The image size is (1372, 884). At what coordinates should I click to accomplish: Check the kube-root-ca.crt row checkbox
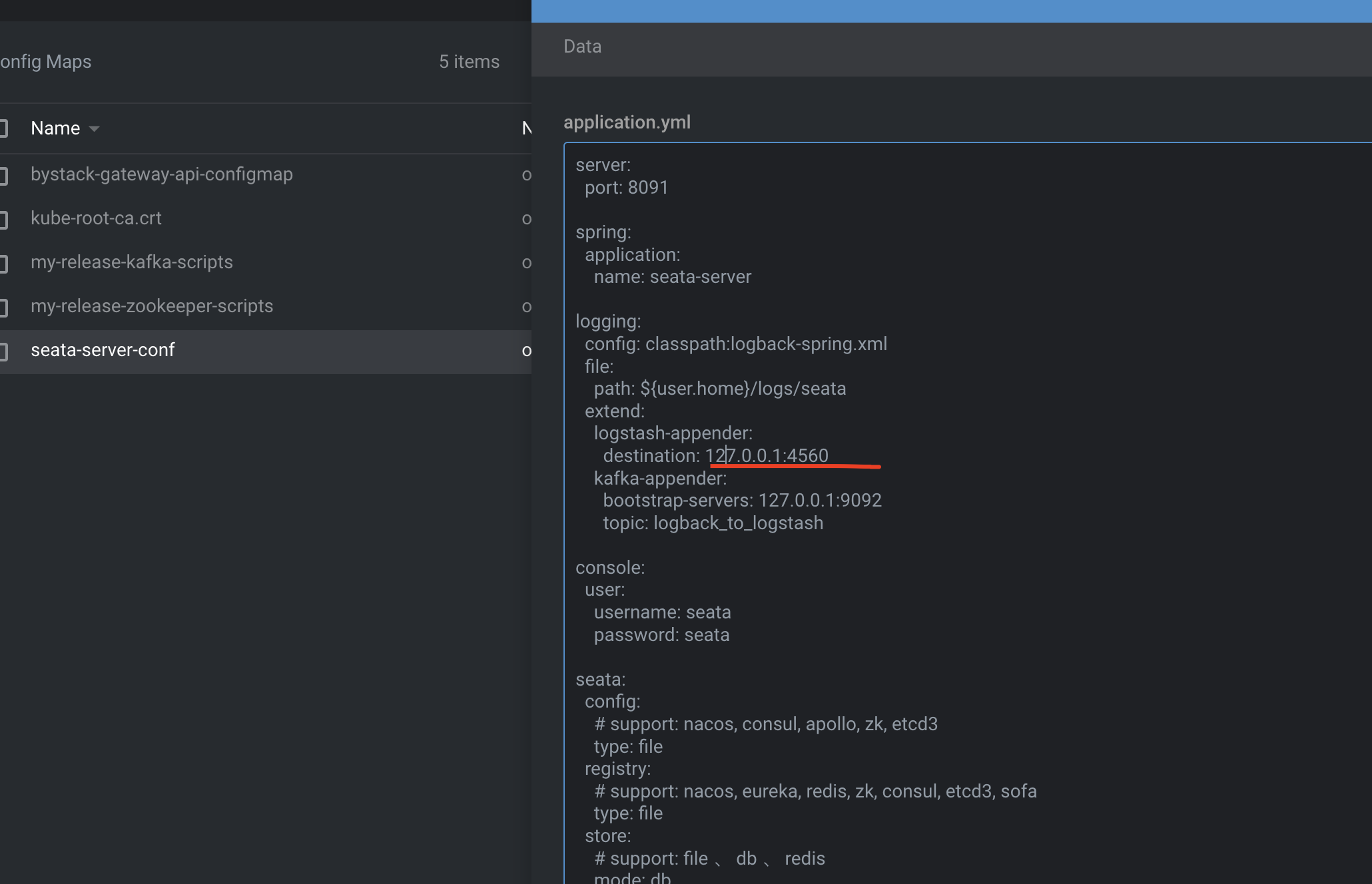tap(3, 220)
